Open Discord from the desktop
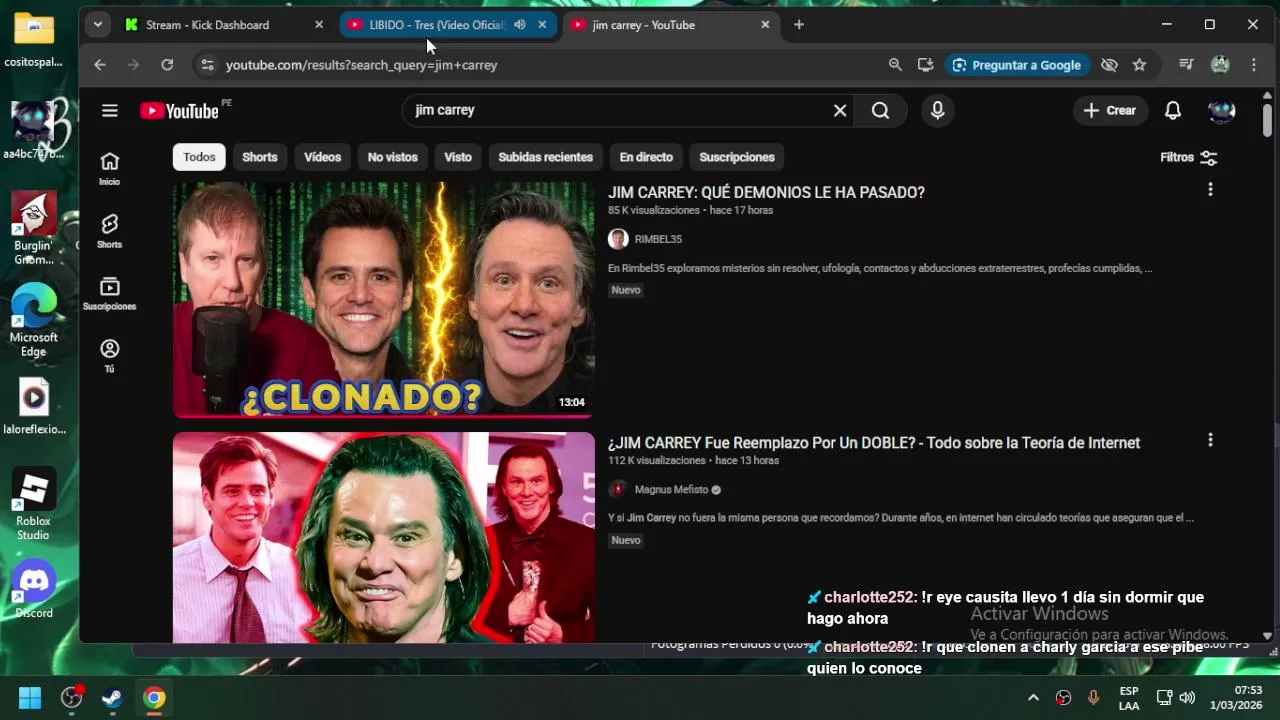This screenshot has height=720, width=1280. (34, 590)
